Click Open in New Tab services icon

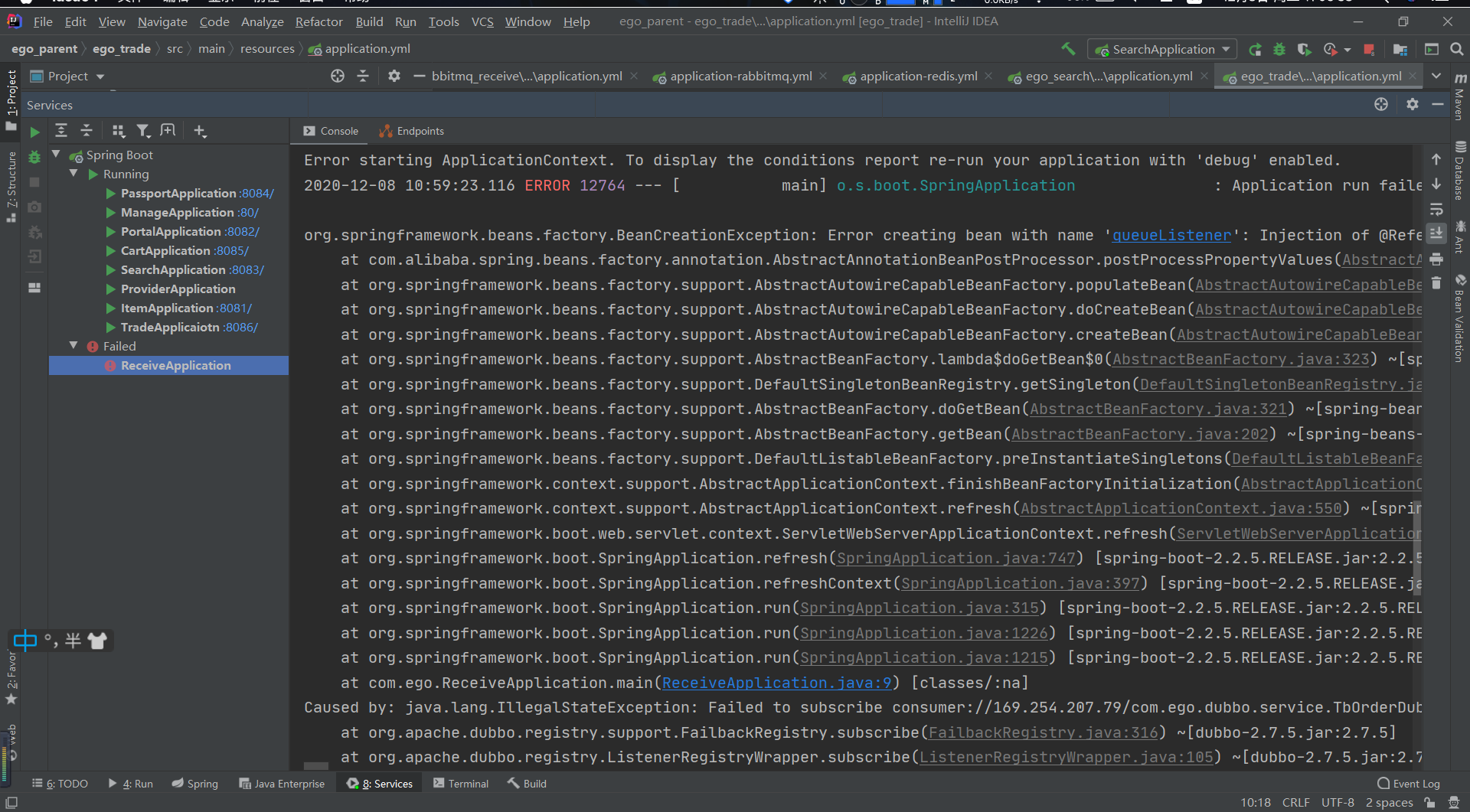pos(168,131)
